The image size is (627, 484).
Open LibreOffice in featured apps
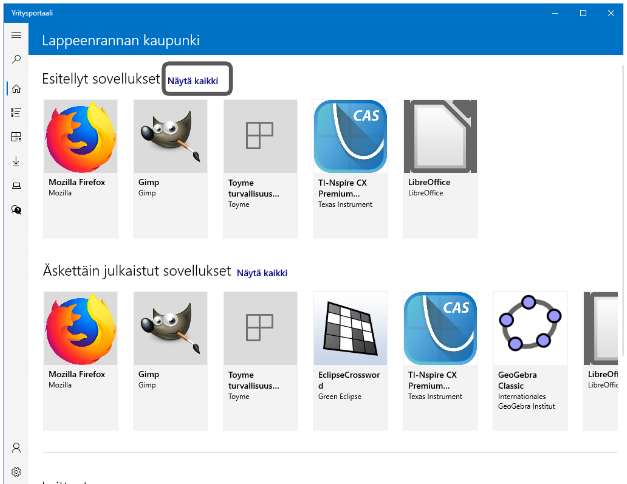pyautogui.click(x=440, y=169)
